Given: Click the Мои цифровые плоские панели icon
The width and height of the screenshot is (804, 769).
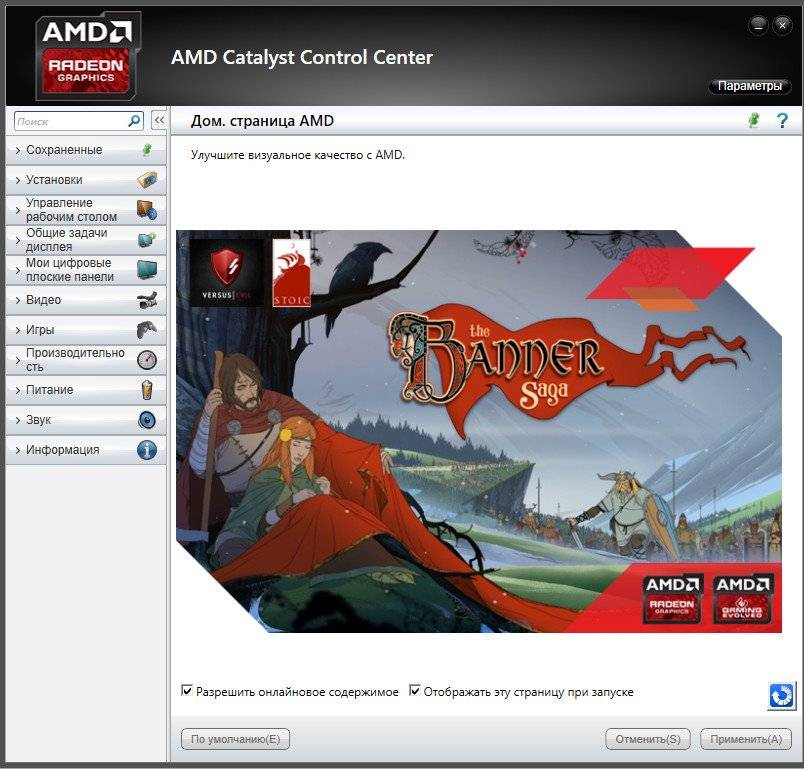Looking at the screenshot, I should click(x=147, y=270).
